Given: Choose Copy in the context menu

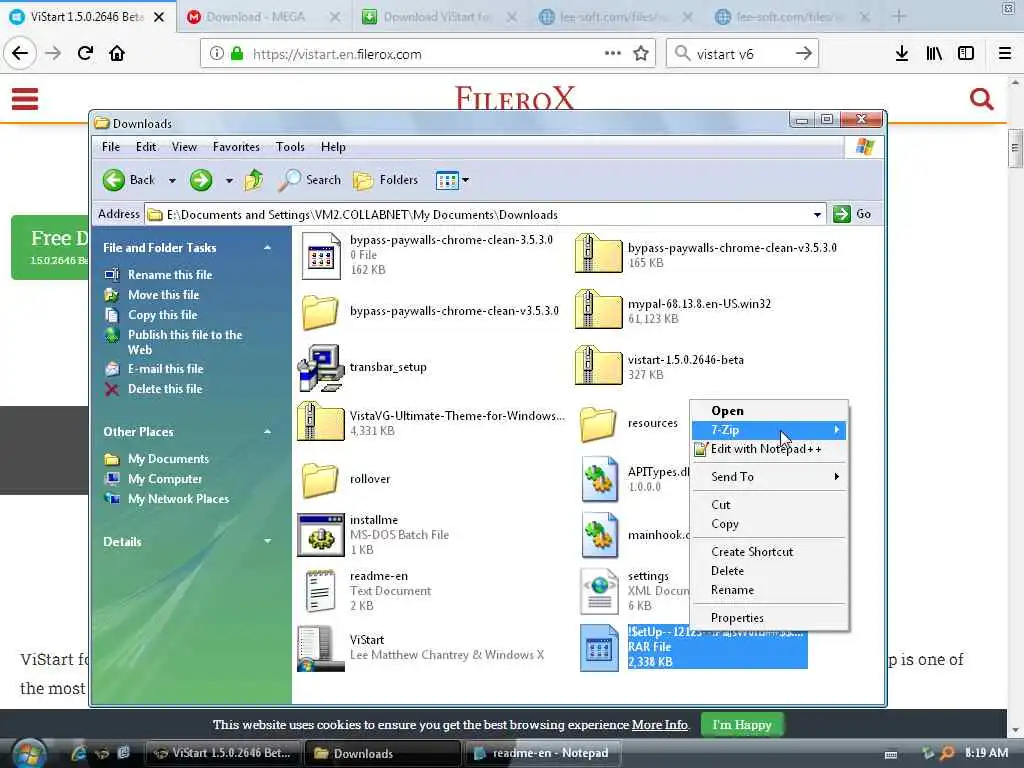Looking at the screenshot, I should click(769, 524).
